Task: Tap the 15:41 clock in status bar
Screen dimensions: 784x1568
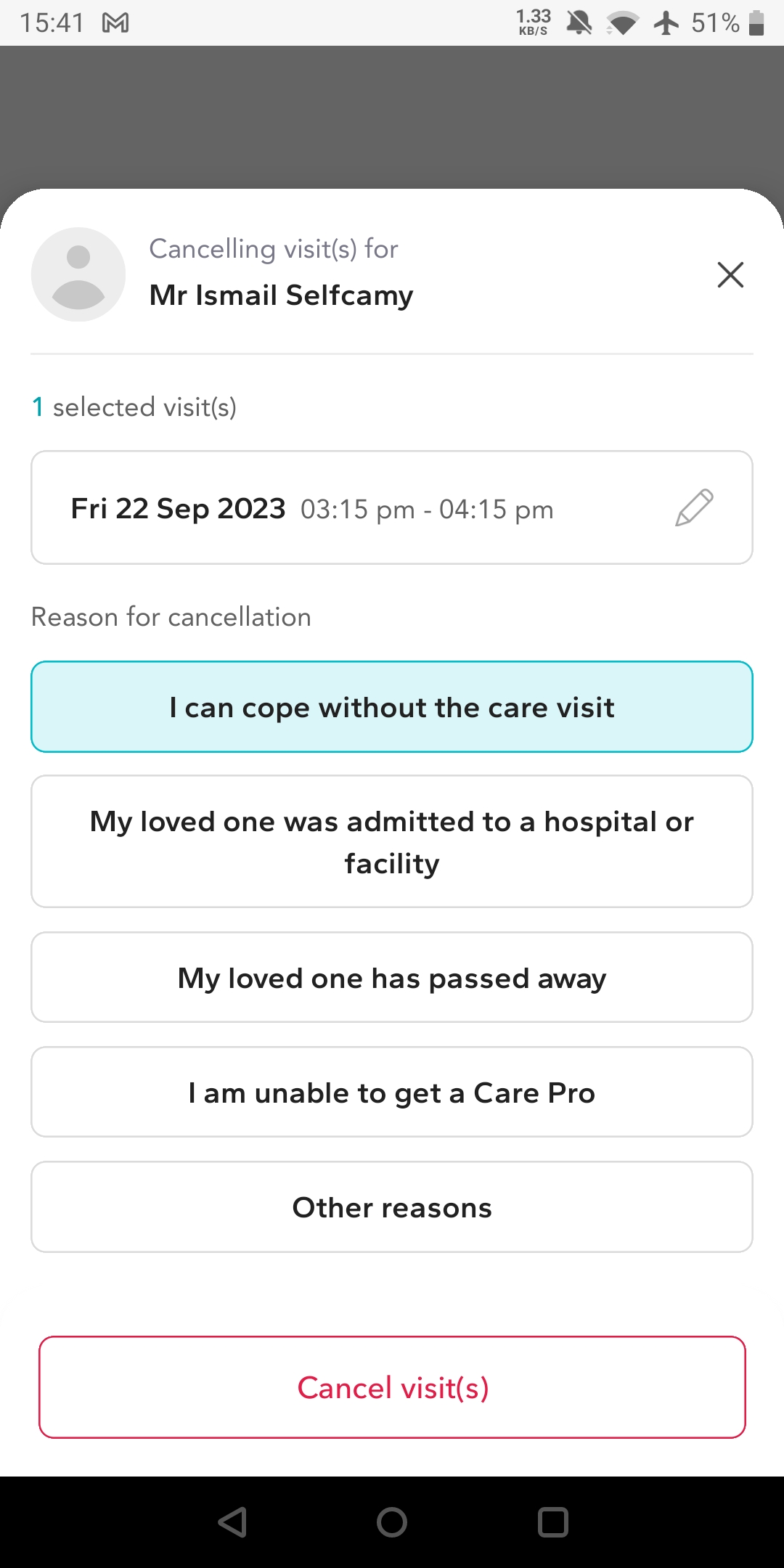Action: pyautogui.click(x=52, y=23)
